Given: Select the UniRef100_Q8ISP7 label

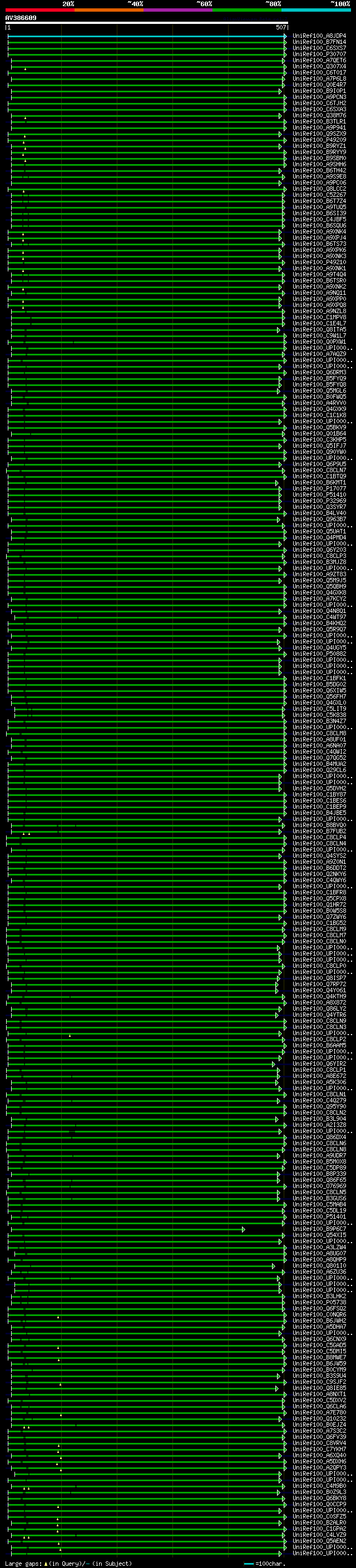Looking at the screenshot, I should coord(319,977).
